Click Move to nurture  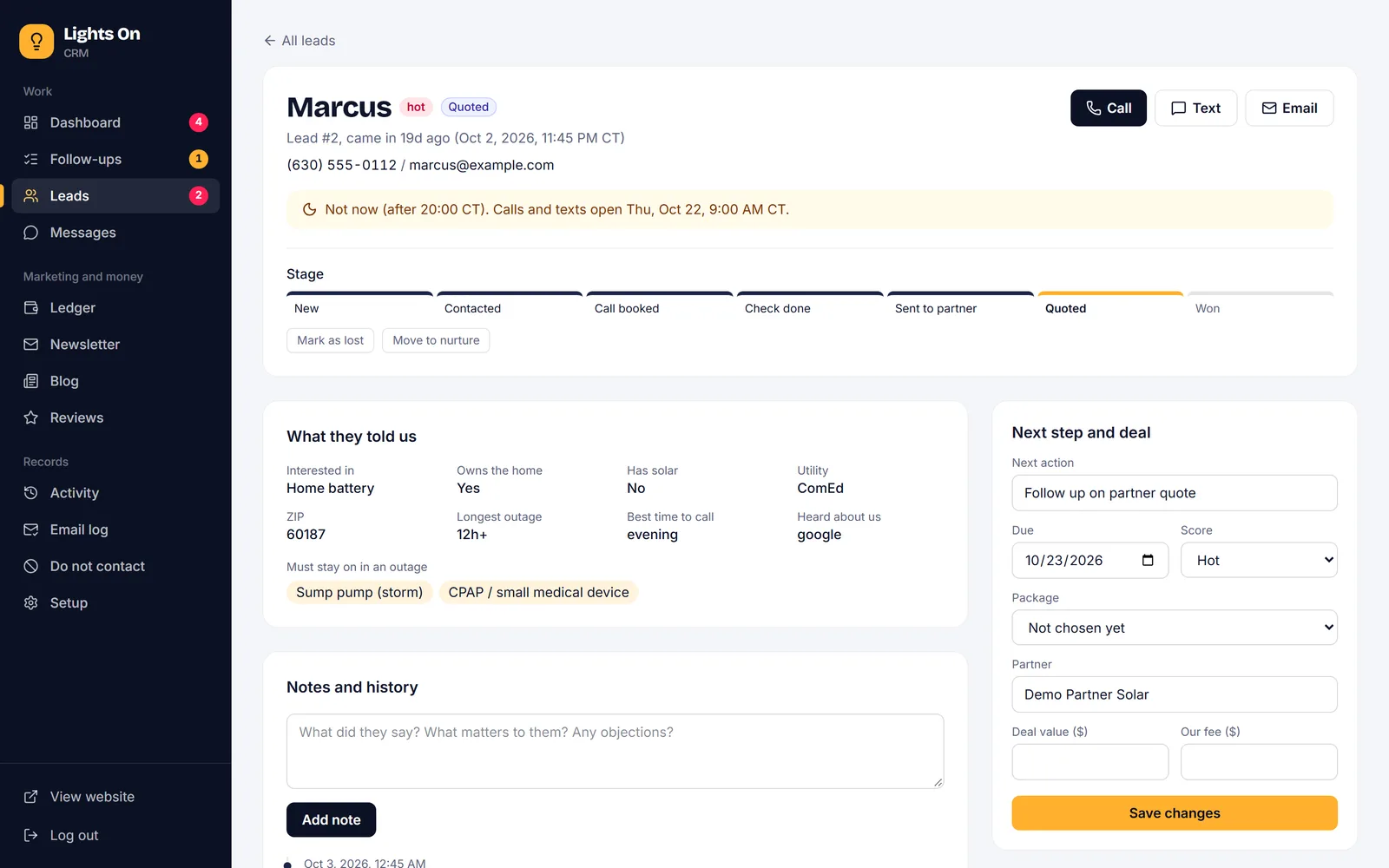(436, 340)
